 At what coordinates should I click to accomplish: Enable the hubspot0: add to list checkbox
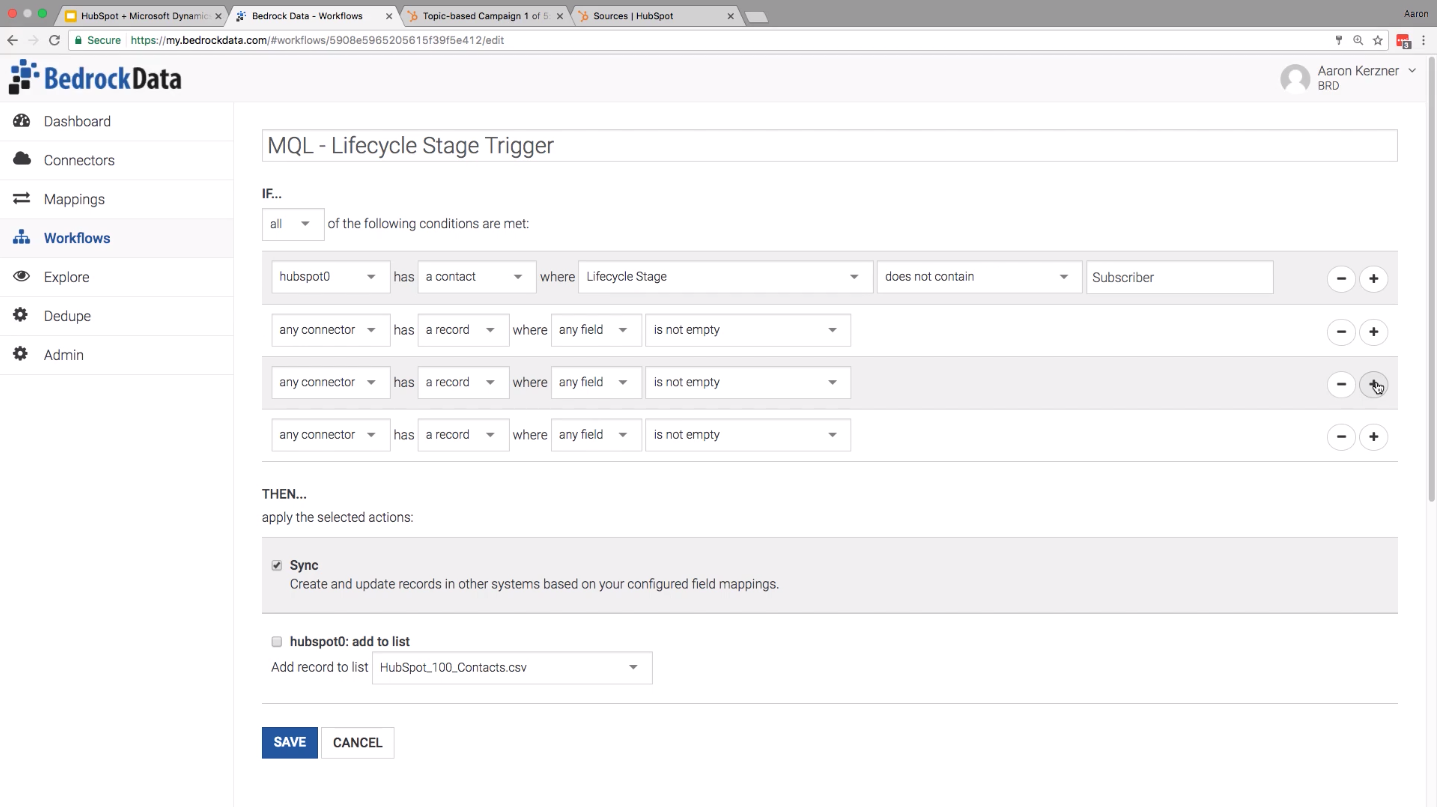point(277,642)
